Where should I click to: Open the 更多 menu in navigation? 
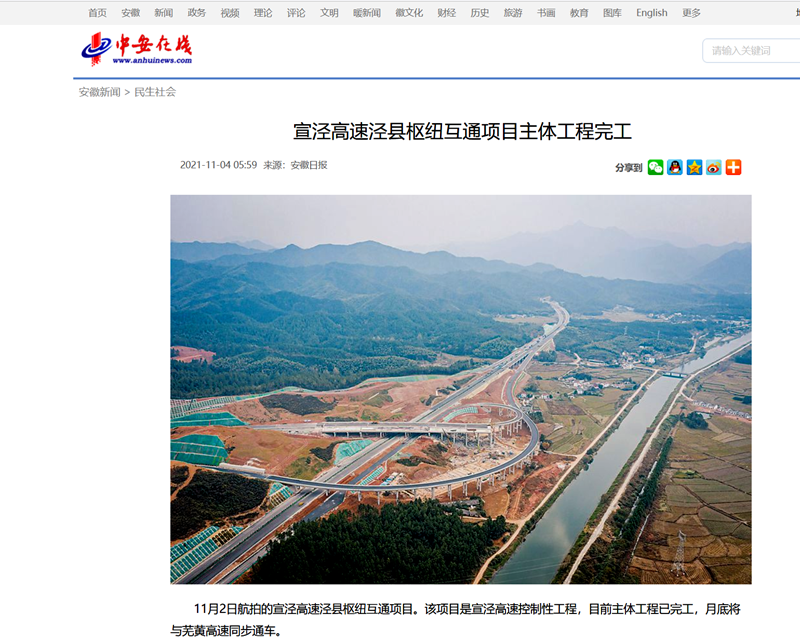691,13
